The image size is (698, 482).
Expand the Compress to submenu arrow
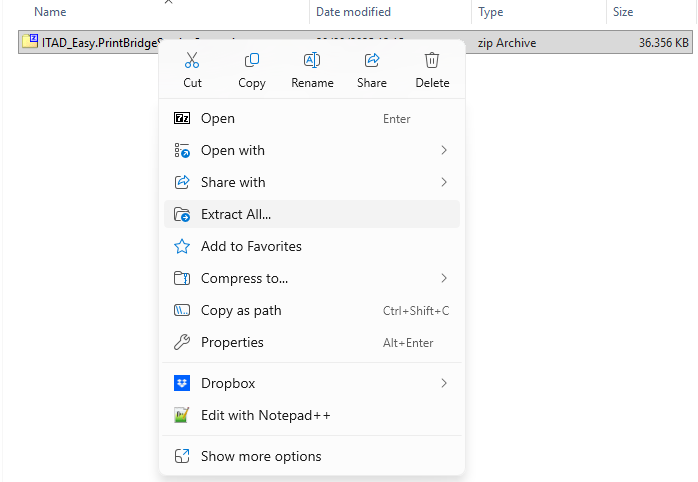point(444,278)
